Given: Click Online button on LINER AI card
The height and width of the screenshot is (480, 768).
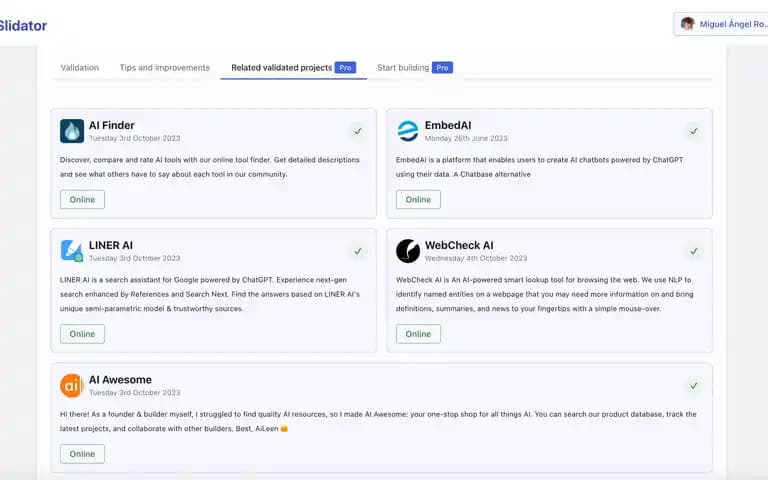Looking at the screenshot, I should click(x=82, y=334).
